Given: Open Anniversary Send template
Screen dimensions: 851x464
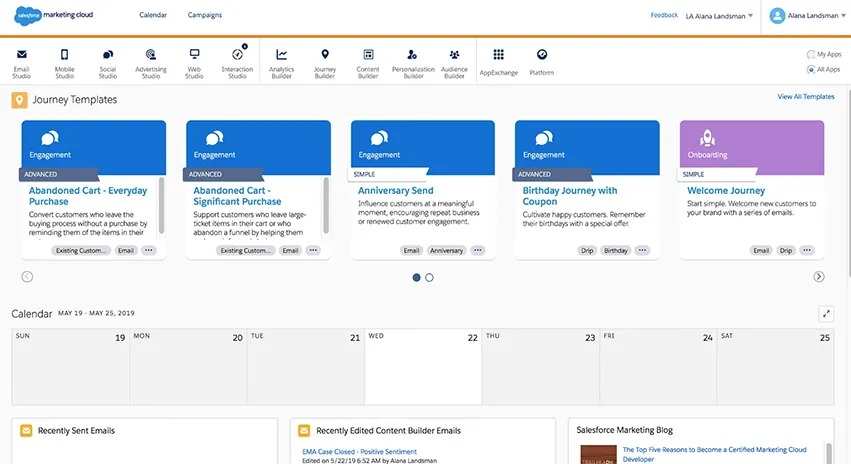Looking at the screenshot, I should tap(396, 190).
